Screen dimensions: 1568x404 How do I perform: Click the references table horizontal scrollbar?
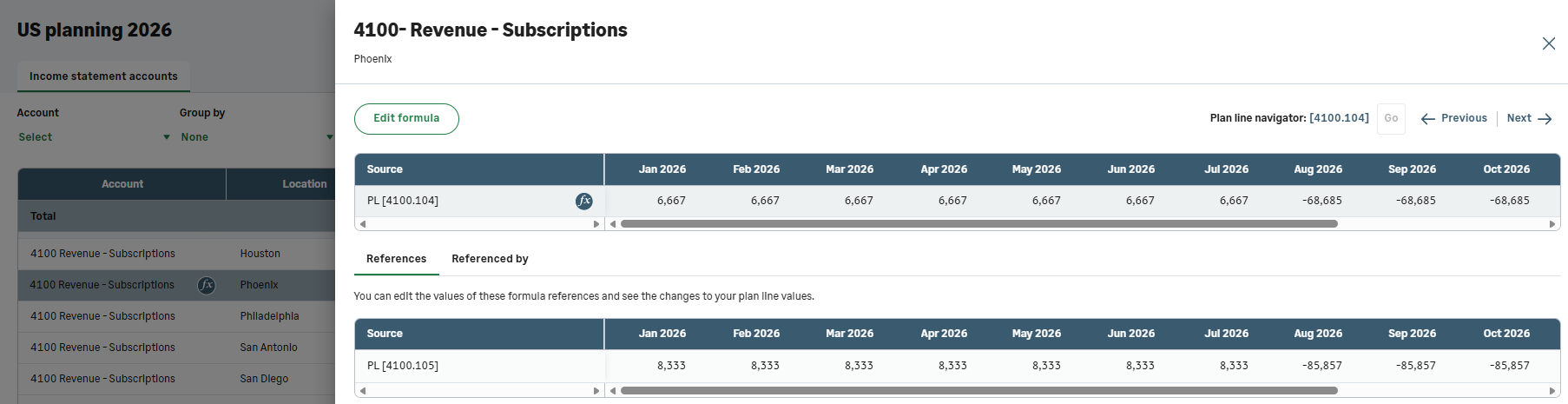(978, 391)
